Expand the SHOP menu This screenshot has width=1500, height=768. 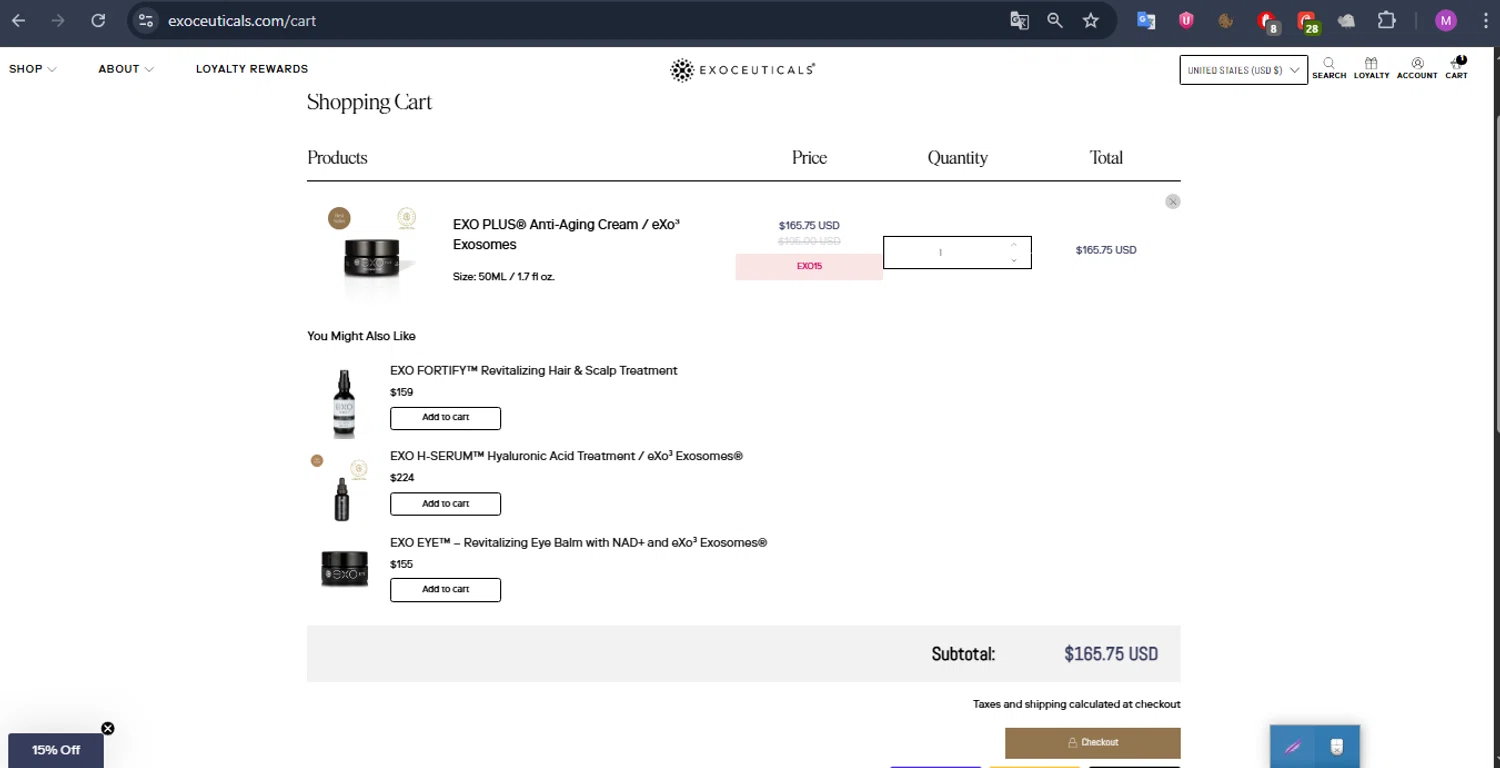(33, 69)
